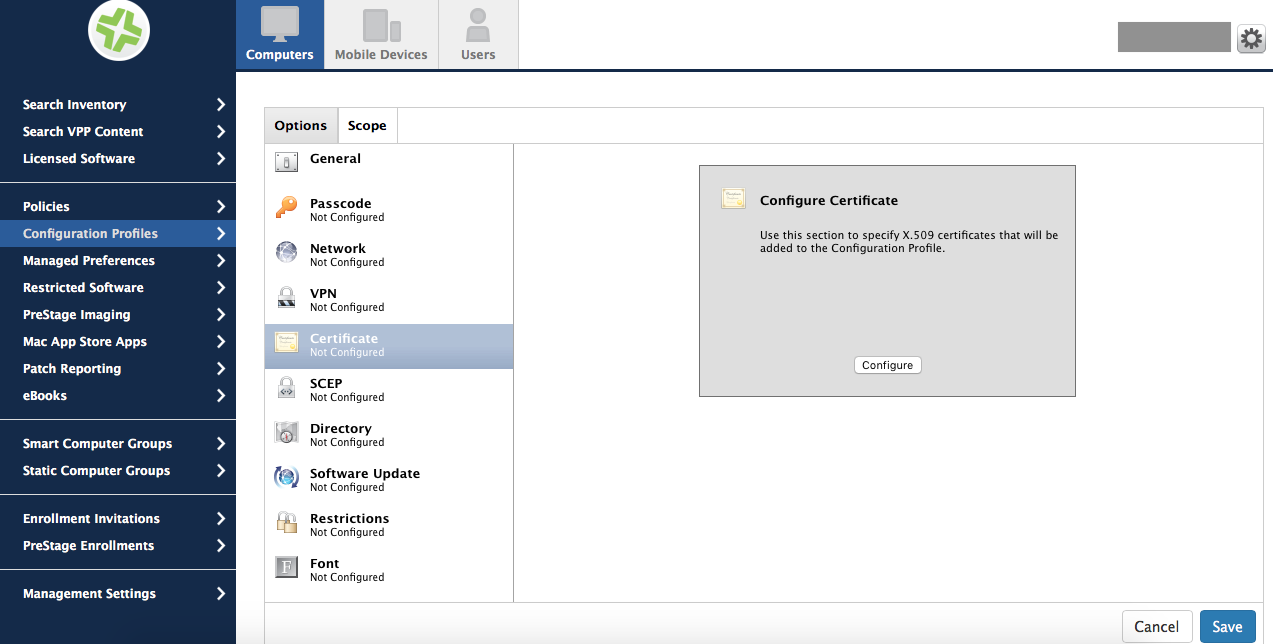Click certificate icon in Configure Certificate panel
This screenshot has width=1273, height=644.
[x=734, y=199]
